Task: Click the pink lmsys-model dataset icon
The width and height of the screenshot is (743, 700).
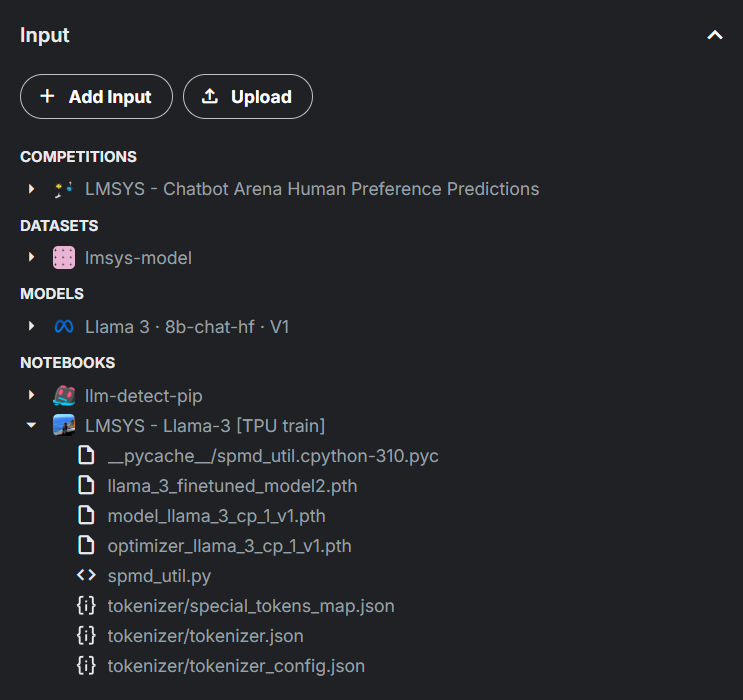Action: (x=63, y=257)
